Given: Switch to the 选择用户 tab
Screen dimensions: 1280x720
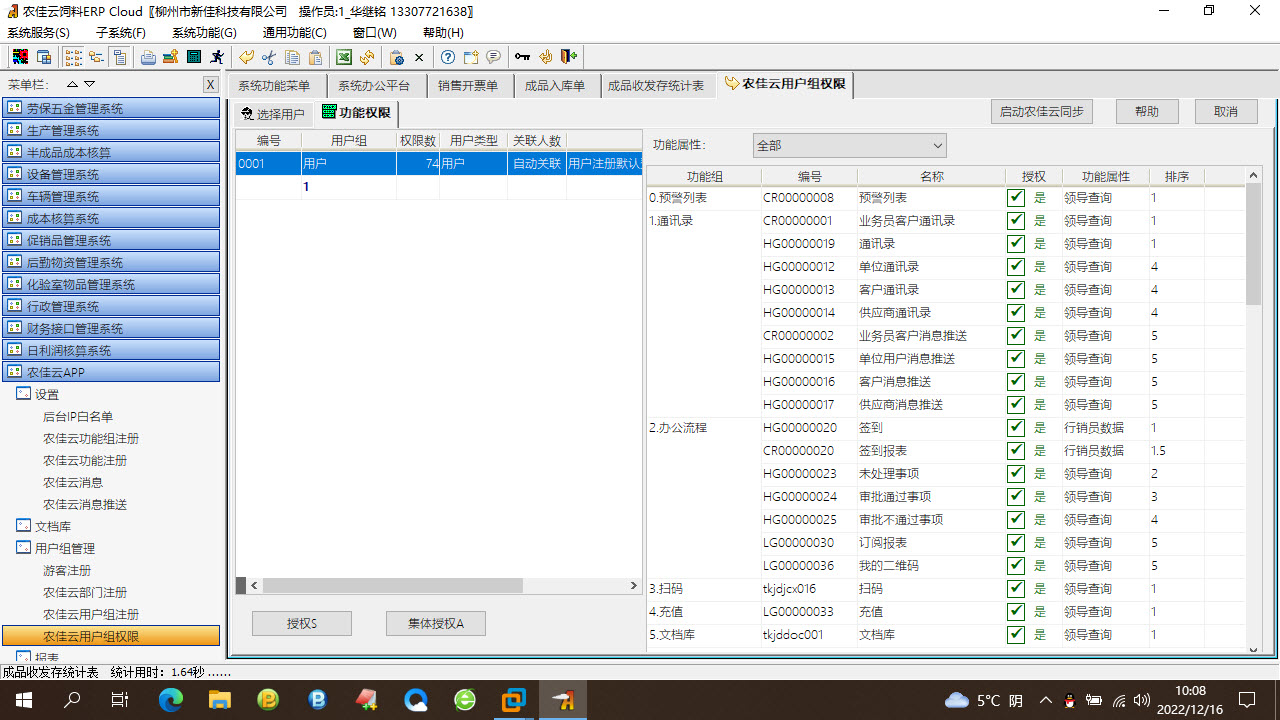Looking at the screenshot, I should tap(273, 113).
